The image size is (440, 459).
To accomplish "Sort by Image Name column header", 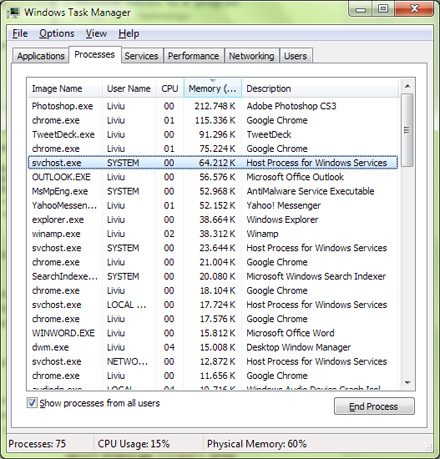I will pos(65,89).
